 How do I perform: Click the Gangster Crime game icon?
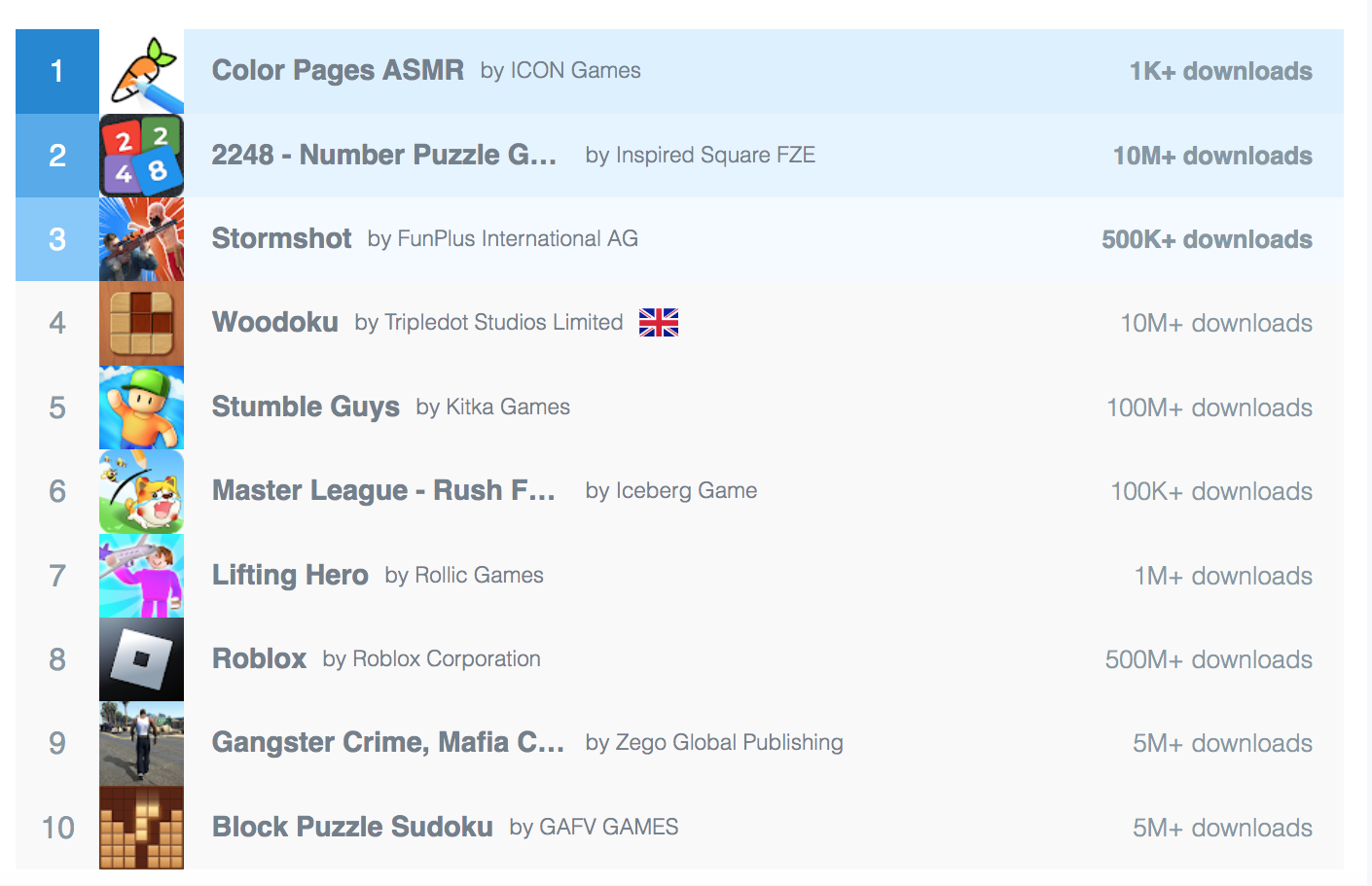[x=141, y=743]
